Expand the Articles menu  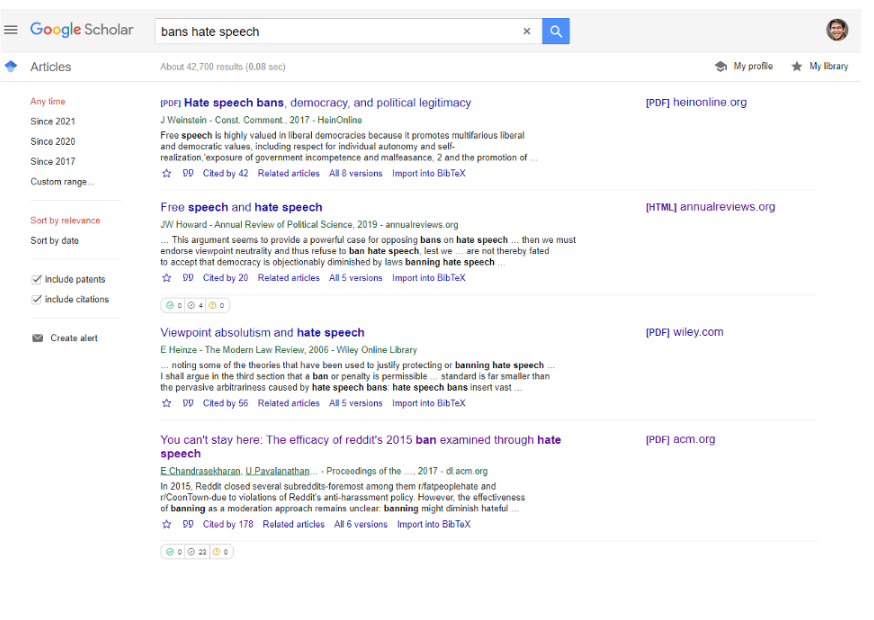pos(11,67)
